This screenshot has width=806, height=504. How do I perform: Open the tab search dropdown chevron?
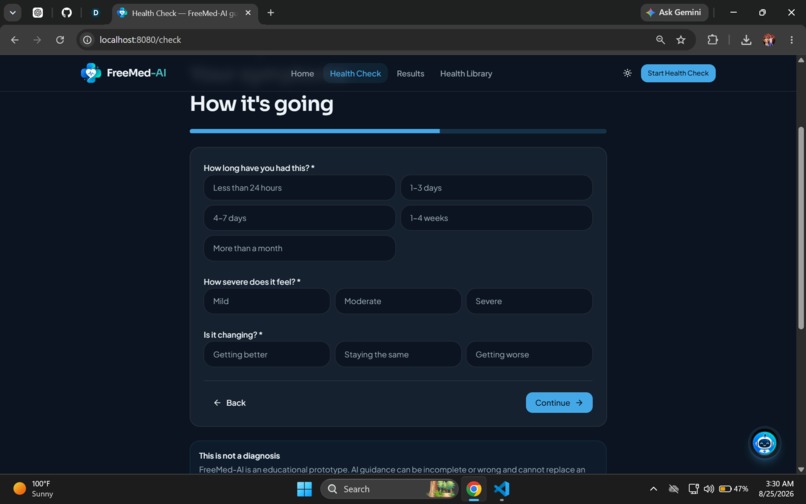point(12,13)
